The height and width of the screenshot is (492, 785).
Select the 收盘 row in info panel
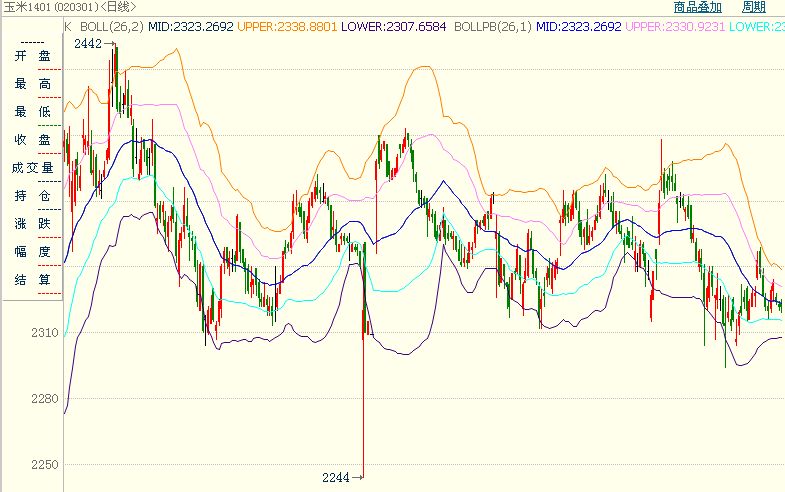(32, 140)
